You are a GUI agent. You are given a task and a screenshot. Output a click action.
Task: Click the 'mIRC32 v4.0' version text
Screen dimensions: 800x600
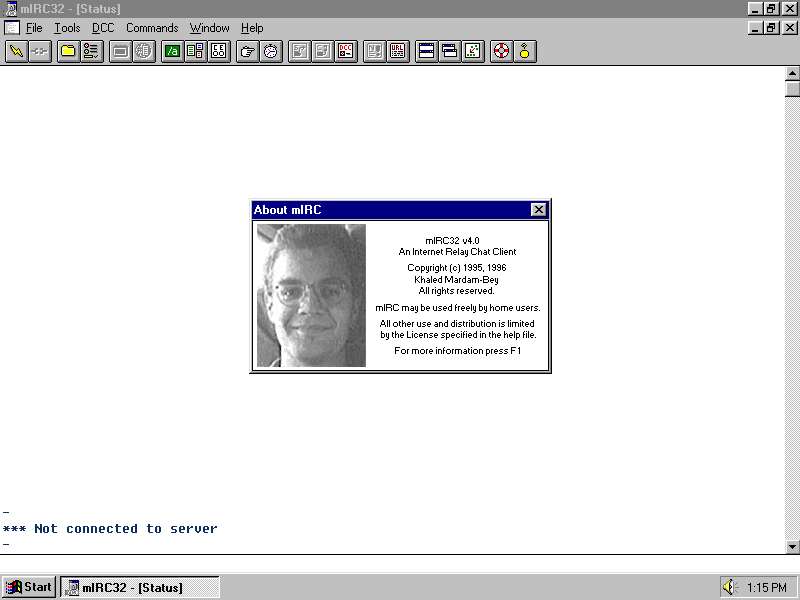[x=453, y=241]
